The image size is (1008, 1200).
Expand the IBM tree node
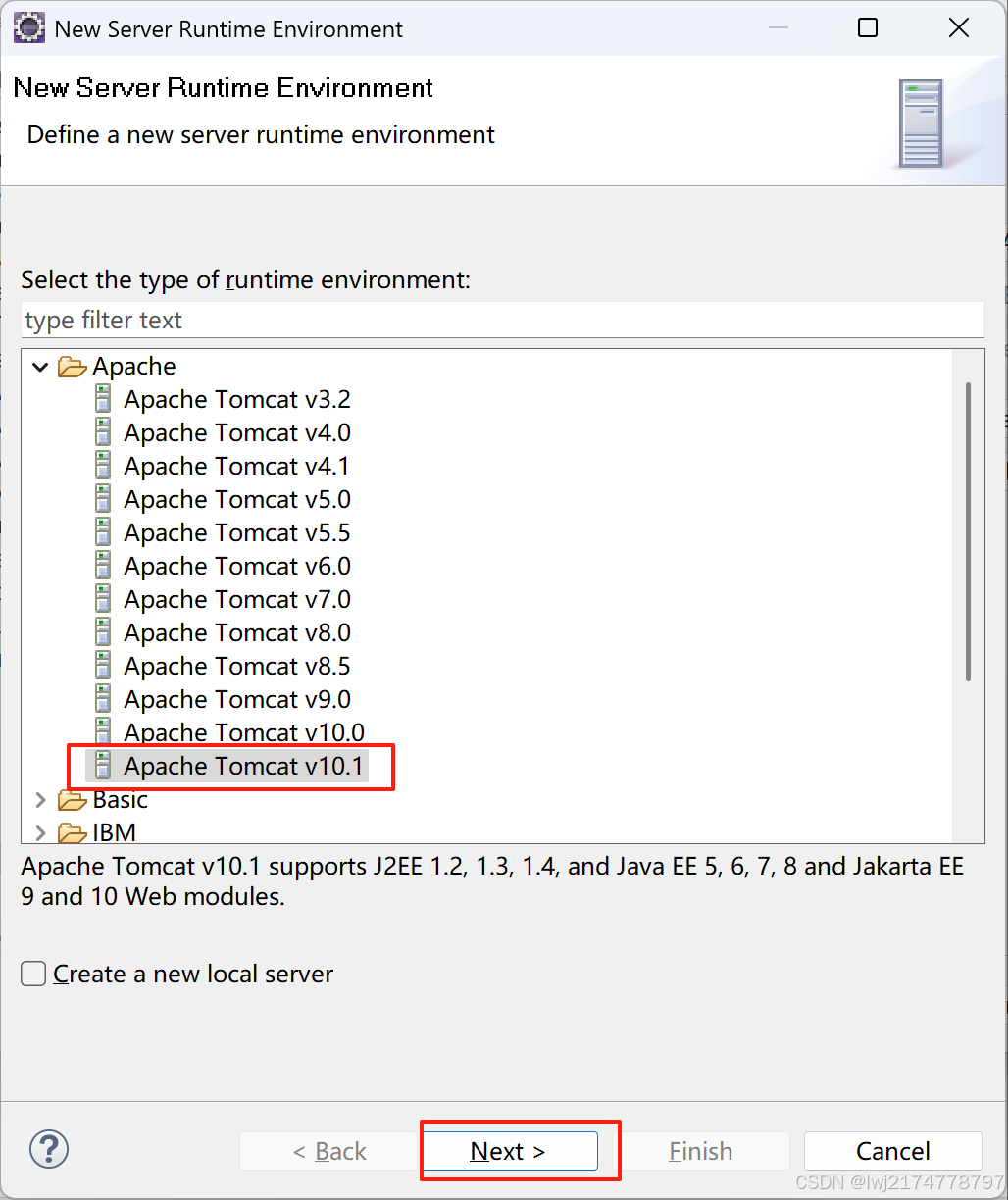40,833
